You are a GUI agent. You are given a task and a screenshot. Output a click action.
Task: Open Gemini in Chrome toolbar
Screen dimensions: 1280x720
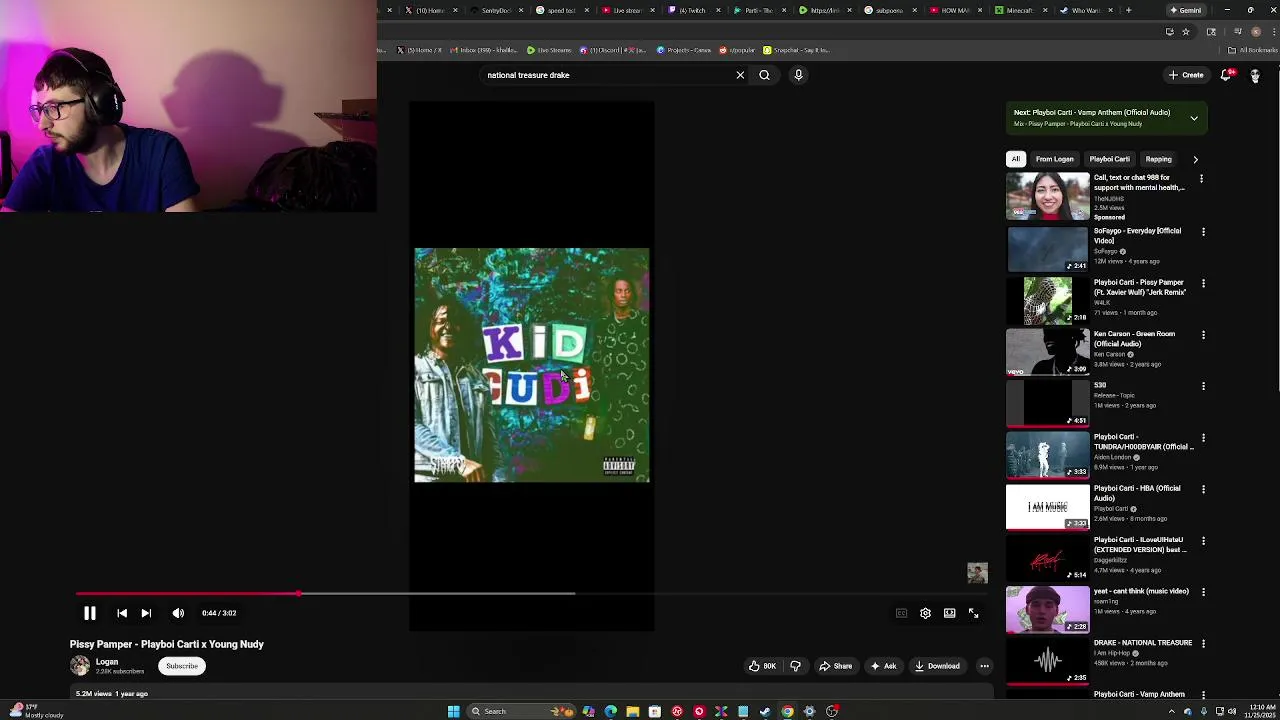pyautogui.click(x=1187, y=10)
